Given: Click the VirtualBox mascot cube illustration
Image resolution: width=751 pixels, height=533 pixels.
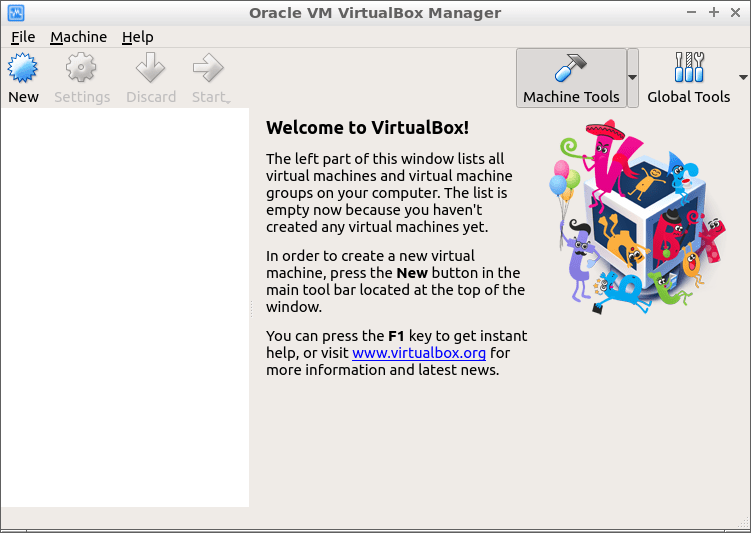Looking at the screenshot, I should 637,216.
